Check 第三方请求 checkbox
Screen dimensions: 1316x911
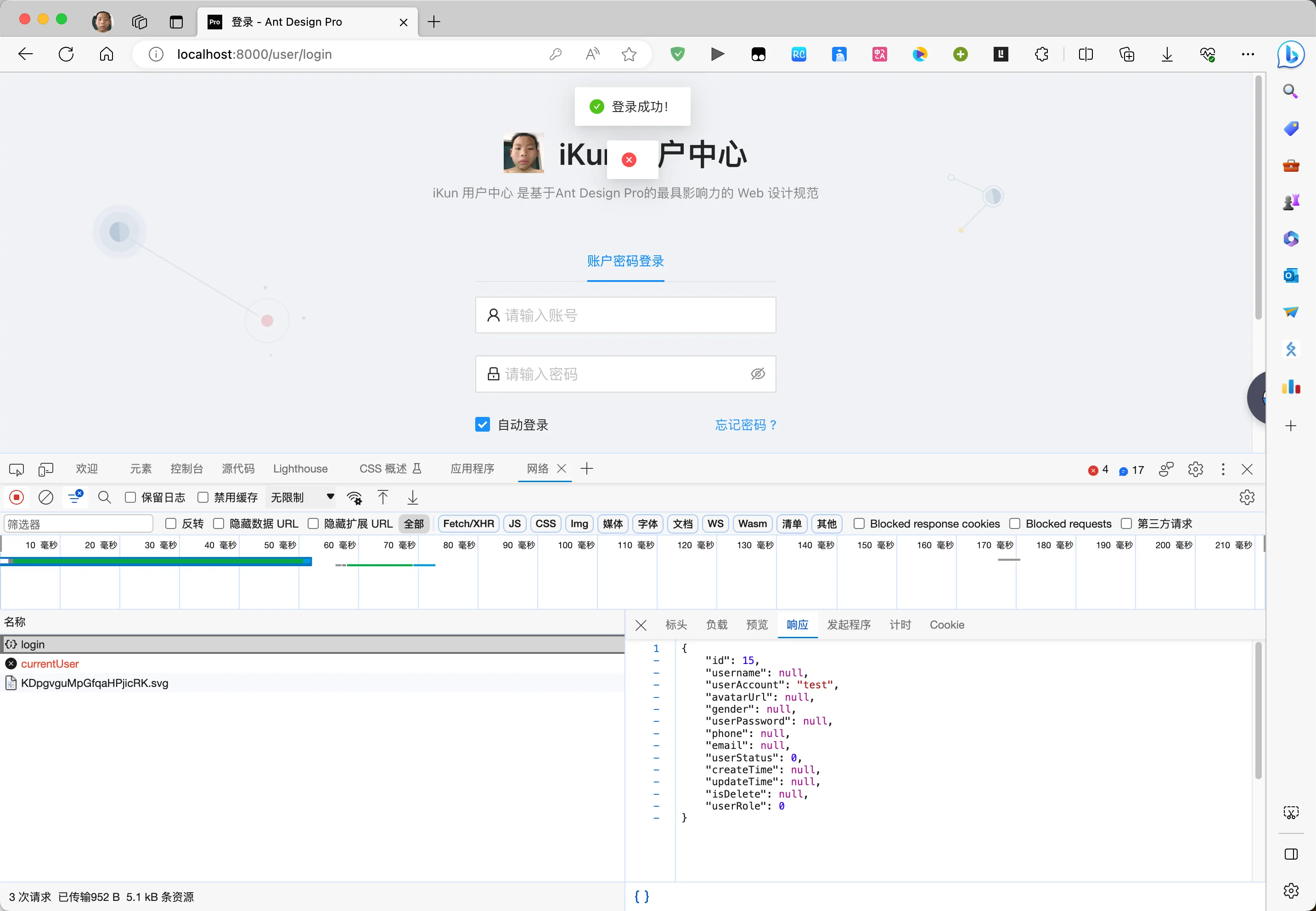click(x=1126, y=524)
